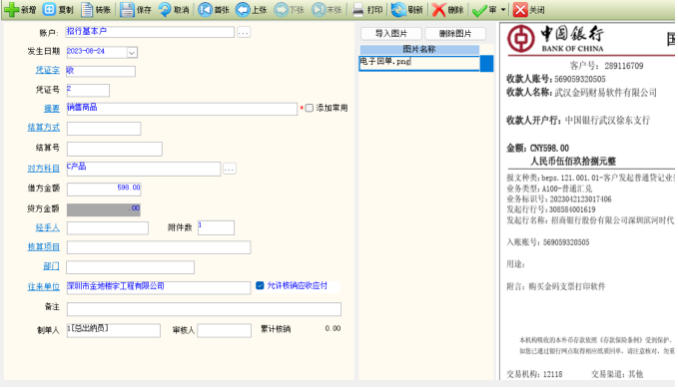Open the 对方科目 link
This screenshot has height=390, width=678.
(x=44, y=169)
